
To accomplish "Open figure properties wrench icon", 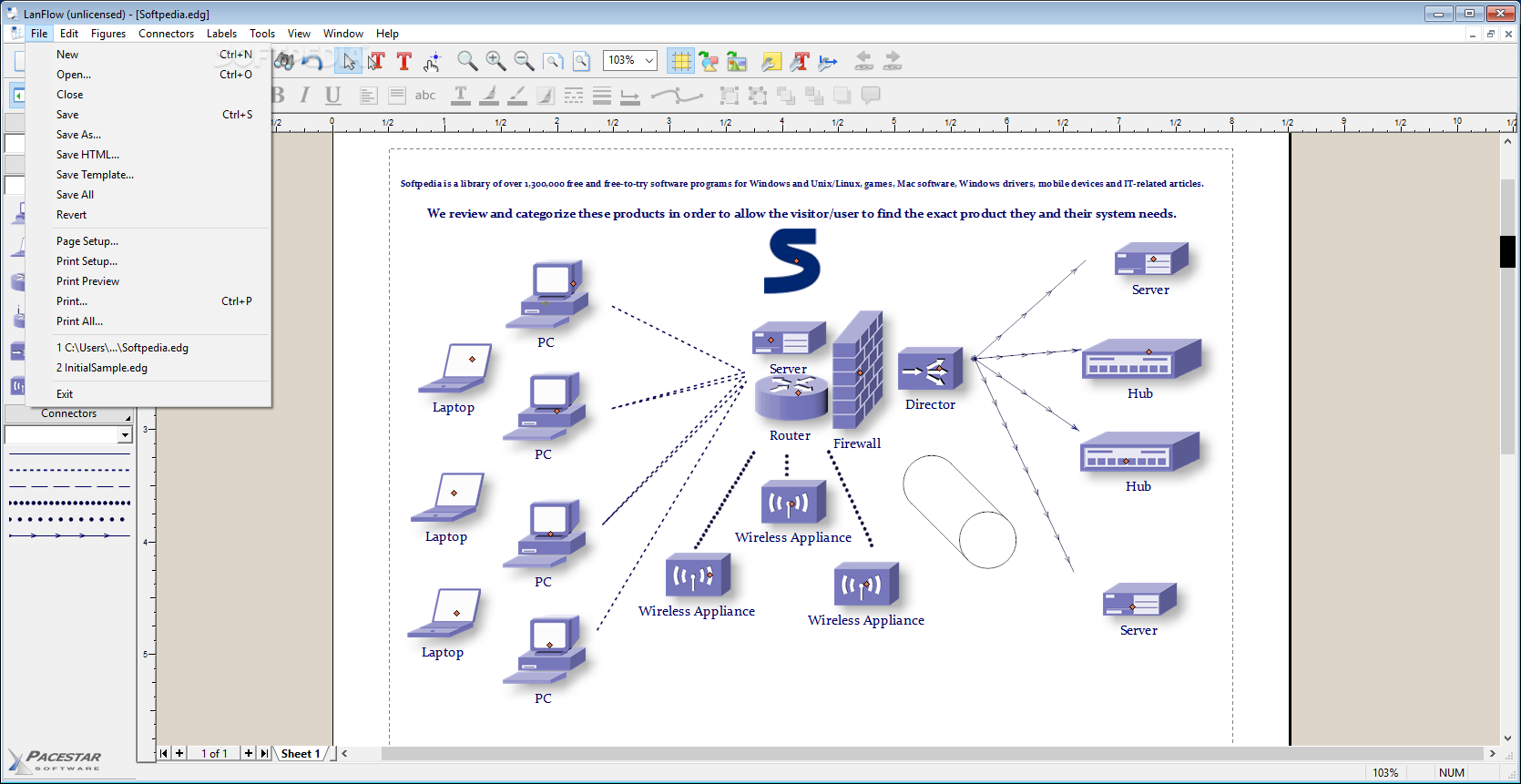I will 771,61.
